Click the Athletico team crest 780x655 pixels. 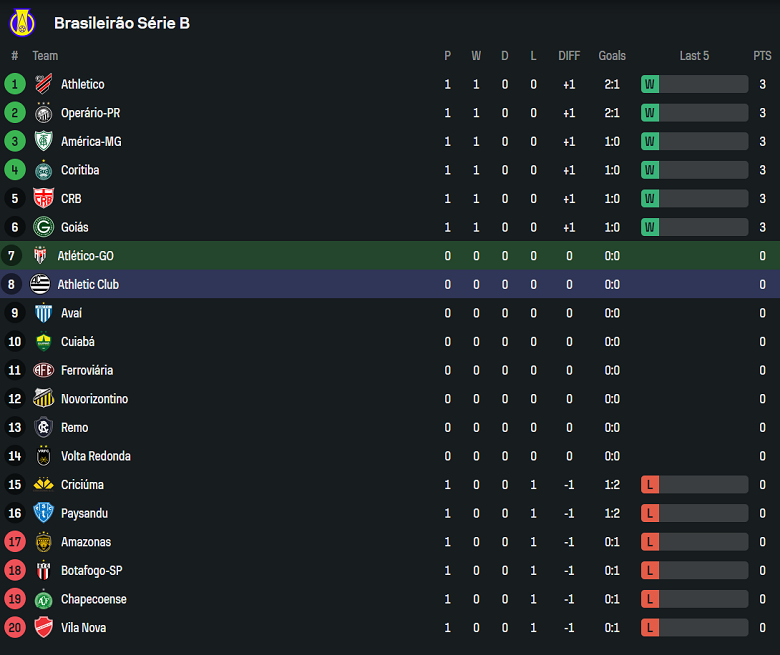(43, 84)
